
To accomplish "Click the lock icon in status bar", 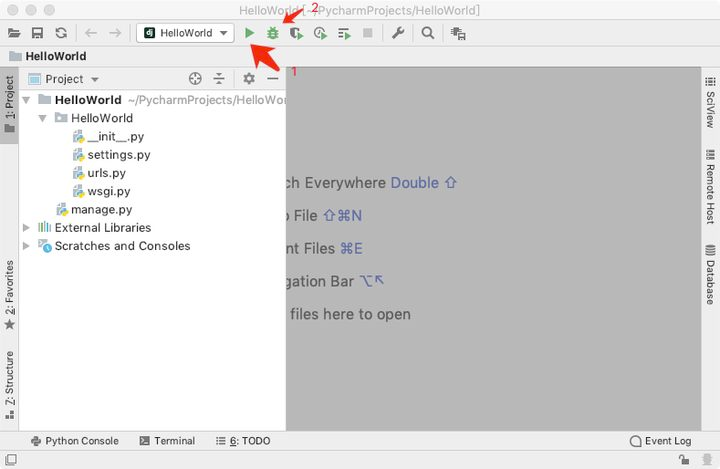I will [x=684, y=459].
